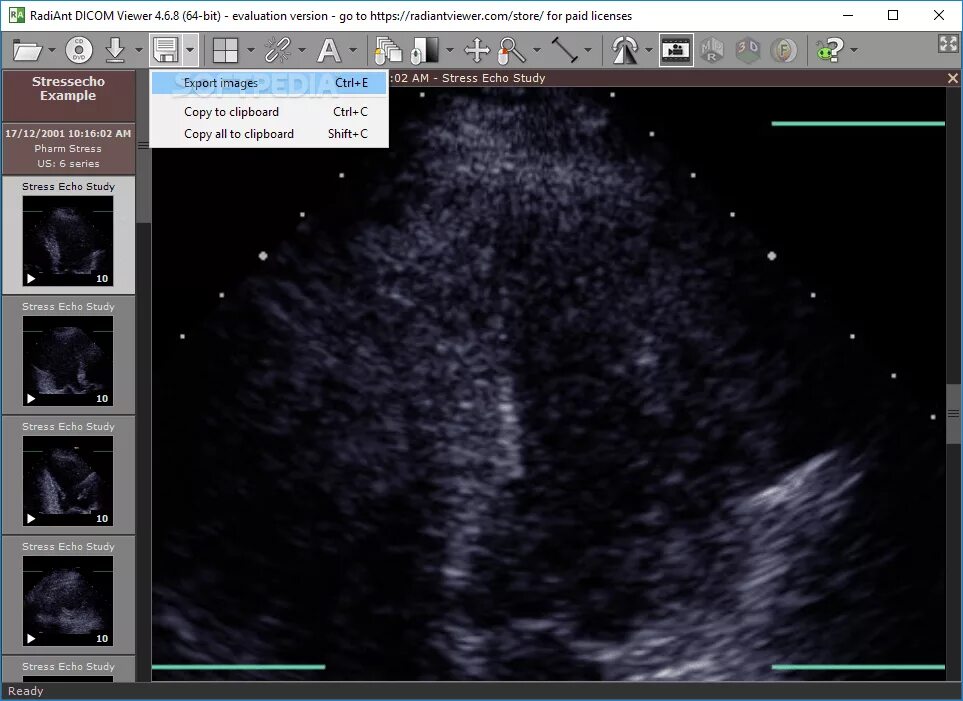Image resolution: width=963 pixels, height=701 pixels.
Task: Toggle the series synchronization chain icon
Action: [x=278, y=50]
